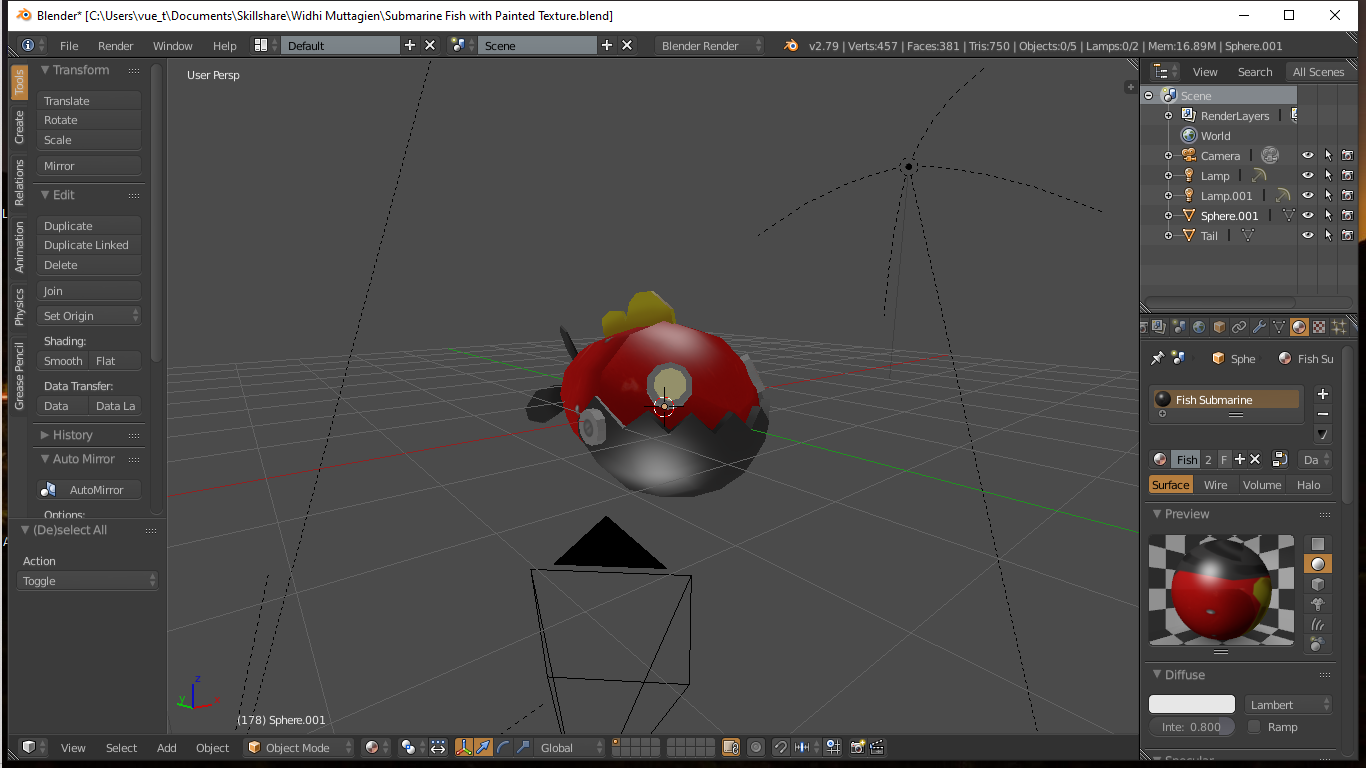Open the Window menu
This screenshot has height=768, width=1366.
click(x=173, y=46)
